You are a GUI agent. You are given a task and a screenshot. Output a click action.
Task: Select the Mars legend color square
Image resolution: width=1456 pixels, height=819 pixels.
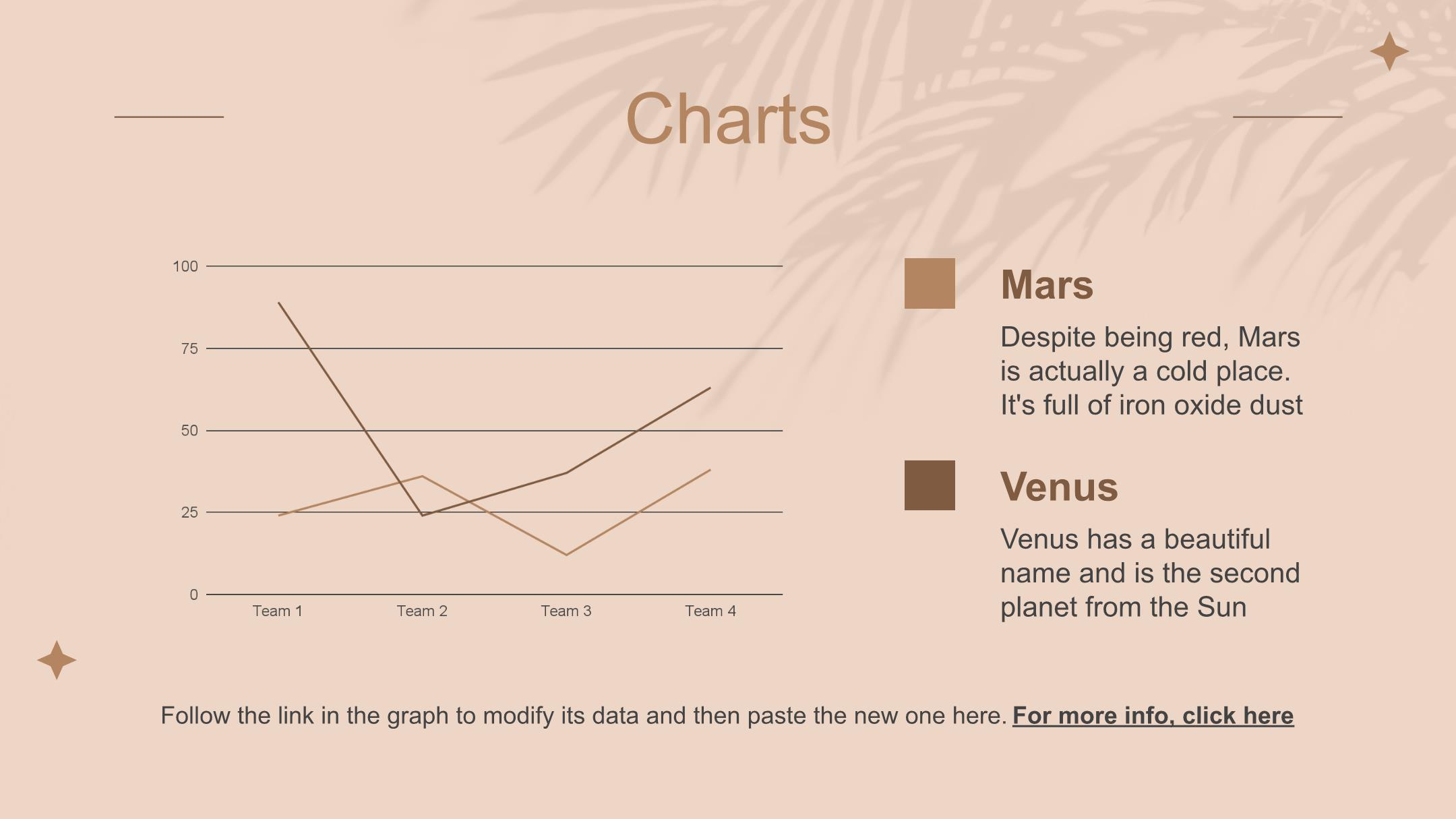(x=930, y=283)
